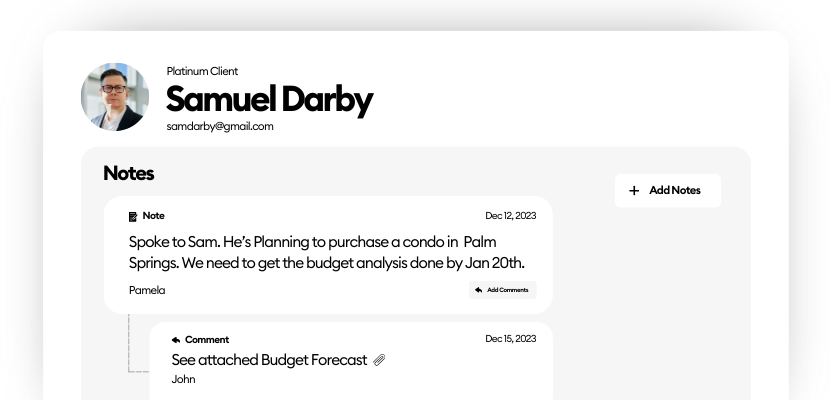
Task: Select the Notes section heading
Action: tap(129, 173)
